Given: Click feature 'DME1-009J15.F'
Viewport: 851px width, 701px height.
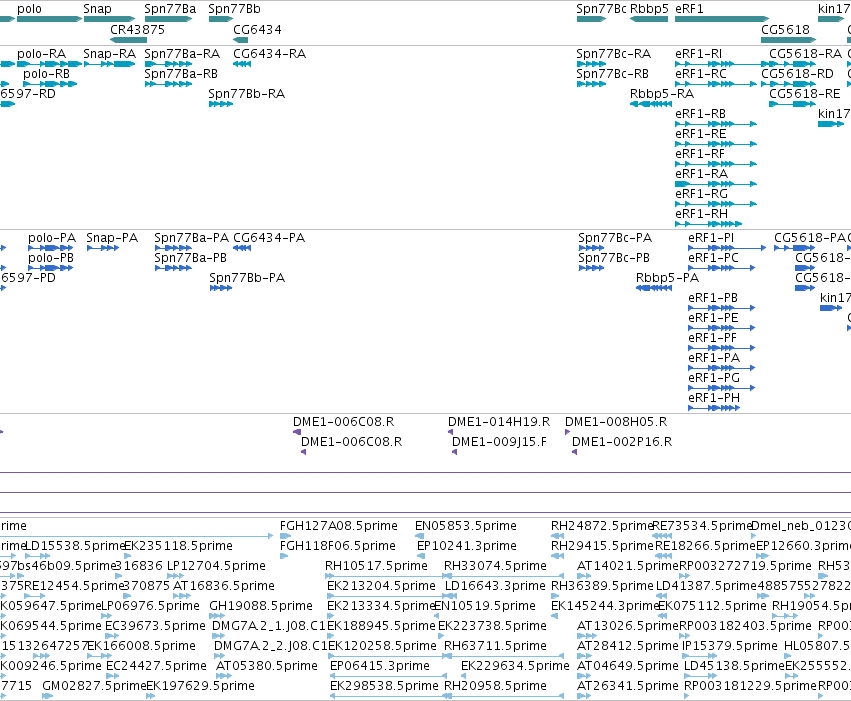Looking at the screenshot, I should click(x=499, y=443).
